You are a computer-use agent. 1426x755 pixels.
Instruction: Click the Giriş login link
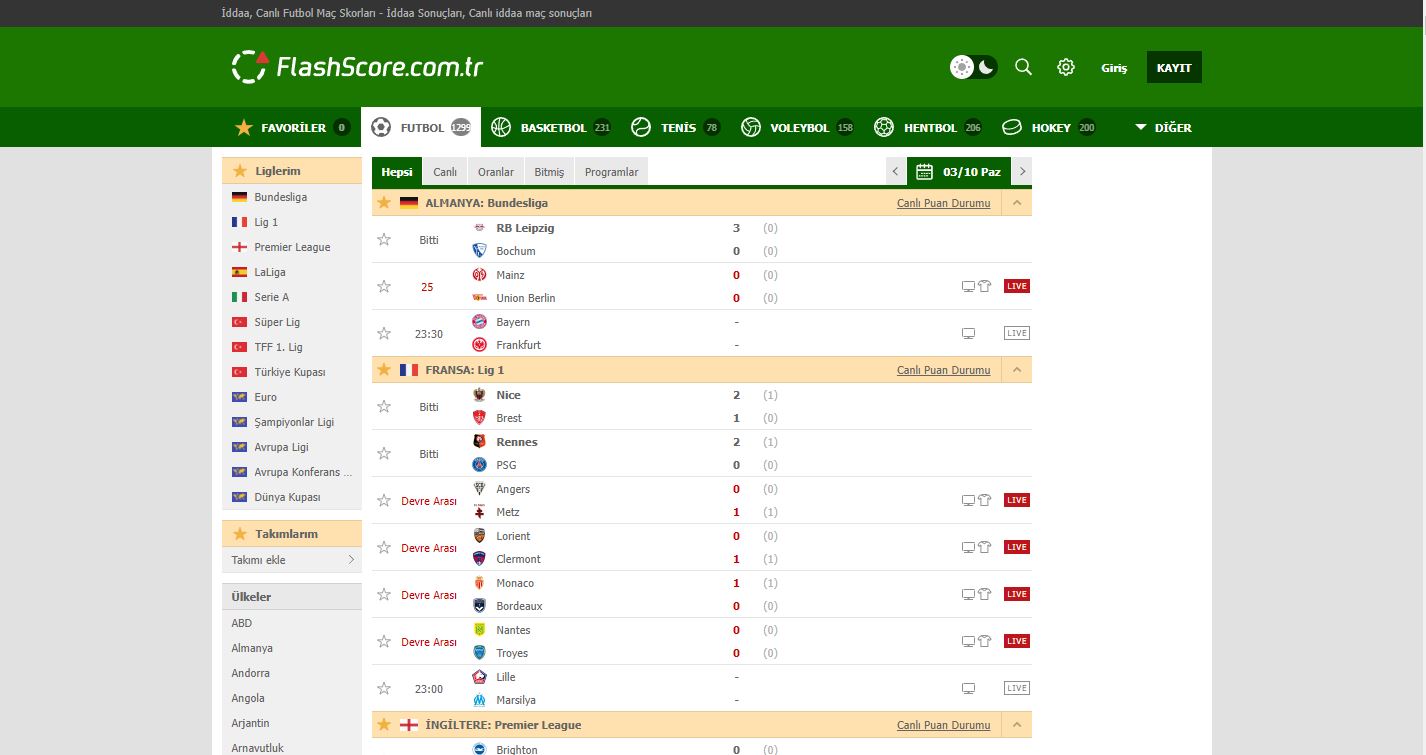pyautogui.click(x=1114, y=68)
